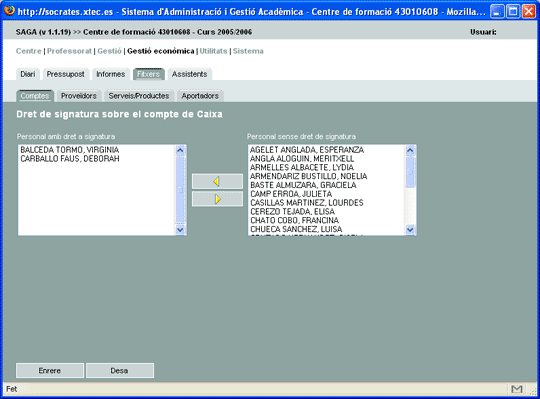540x399 pixels.
Task: Switch to the Diari tab
Action: [x=28, y=74]
